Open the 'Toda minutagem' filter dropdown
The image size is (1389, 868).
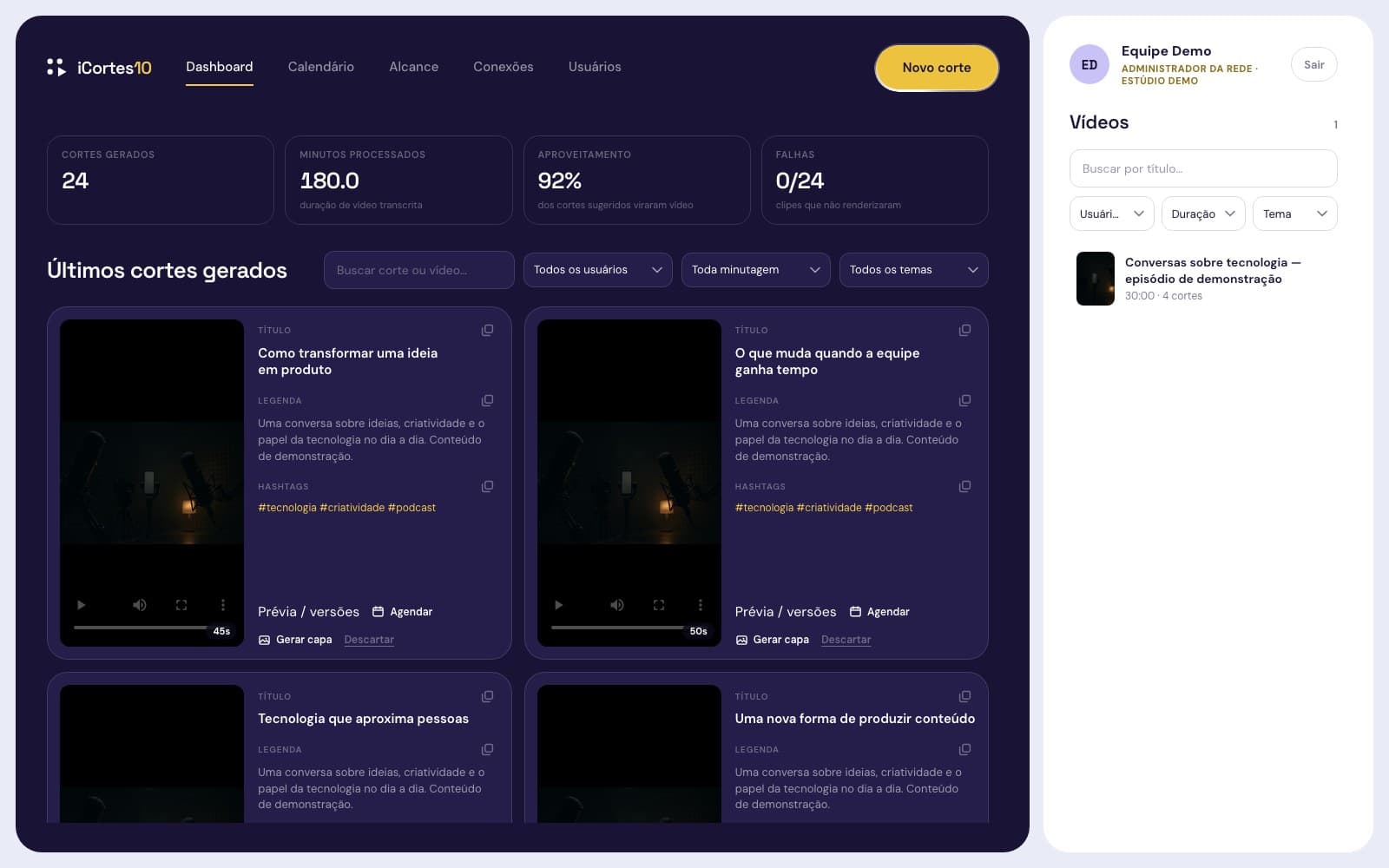coord(756,270)
